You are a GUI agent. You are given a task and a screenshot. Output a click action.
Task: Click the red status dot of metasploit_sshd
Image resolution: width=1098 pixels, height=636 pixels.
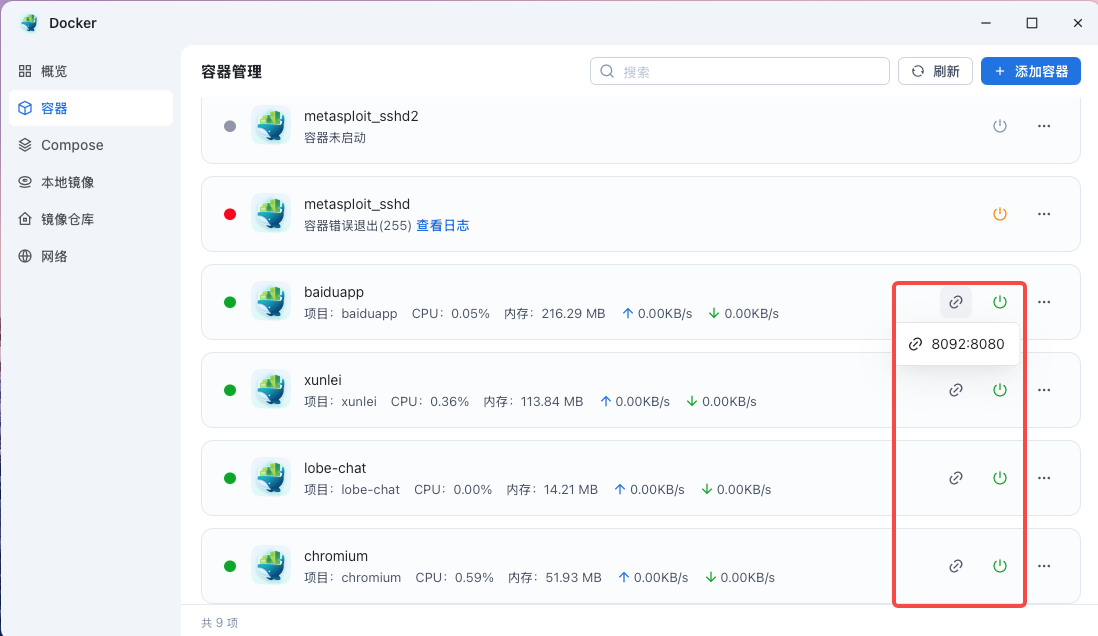click(230, 214)
